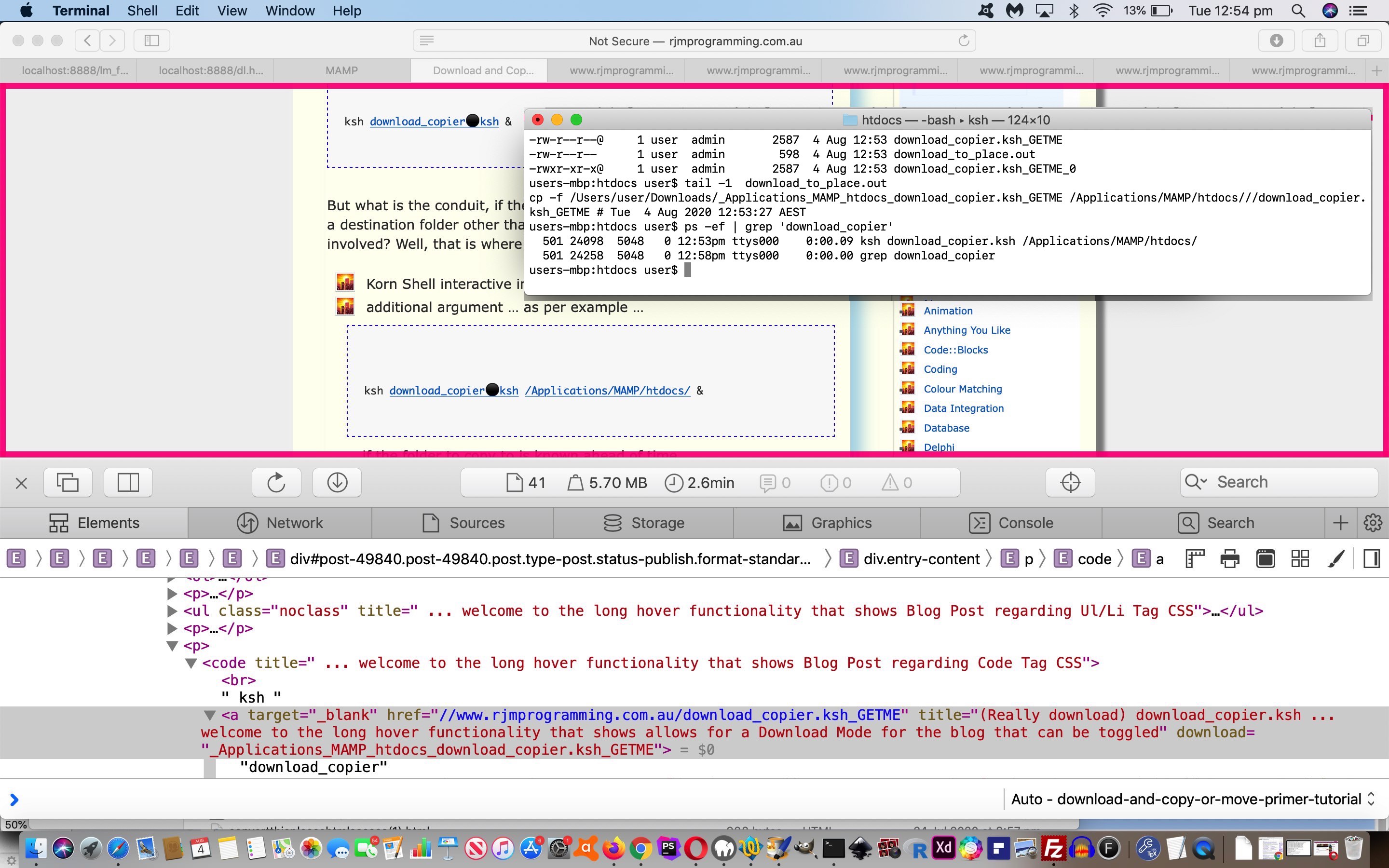Image resolution: width=1389 pixels, height=868 pixels.
Task: Click the download web archive icon
Action: pos(337,482)
